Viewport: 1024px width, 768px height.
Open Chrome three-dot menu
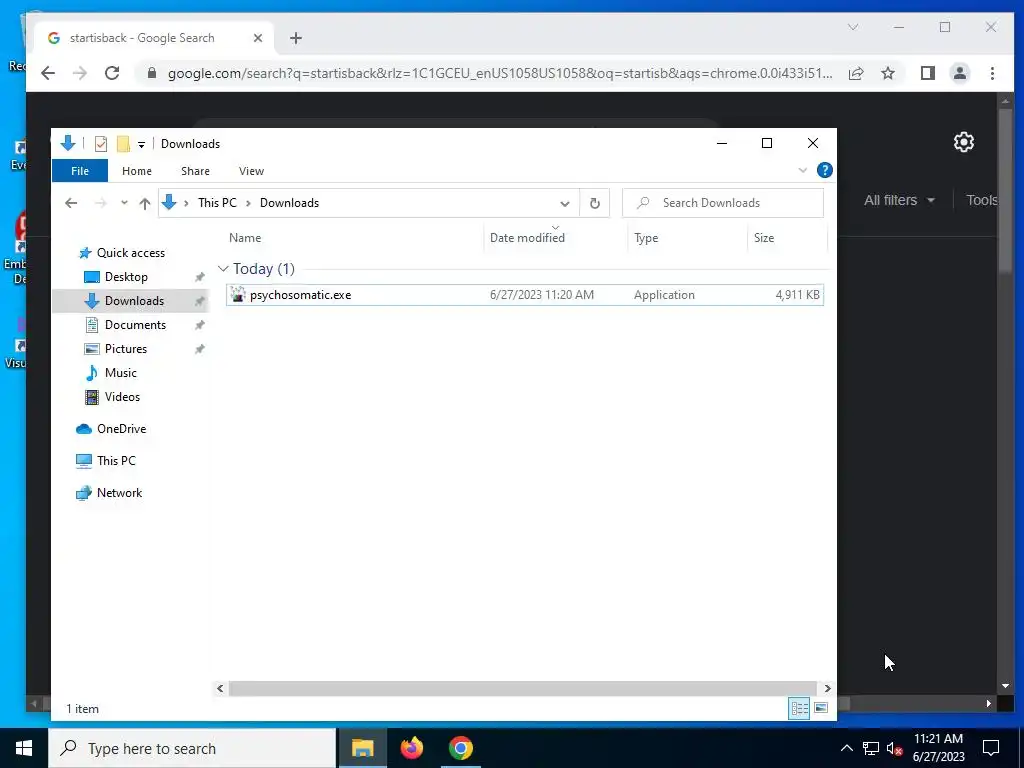coord(992,73)
